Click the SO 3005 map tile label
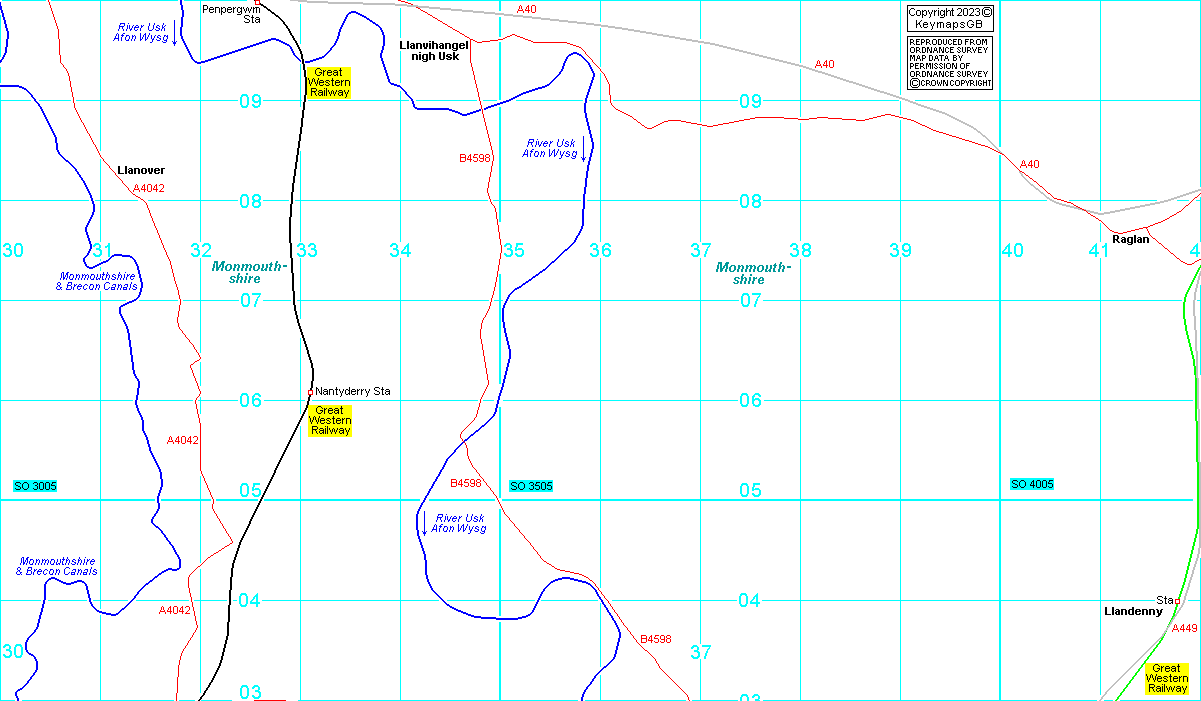This screenshot has width=1201, height=701. tap(35, 486)
